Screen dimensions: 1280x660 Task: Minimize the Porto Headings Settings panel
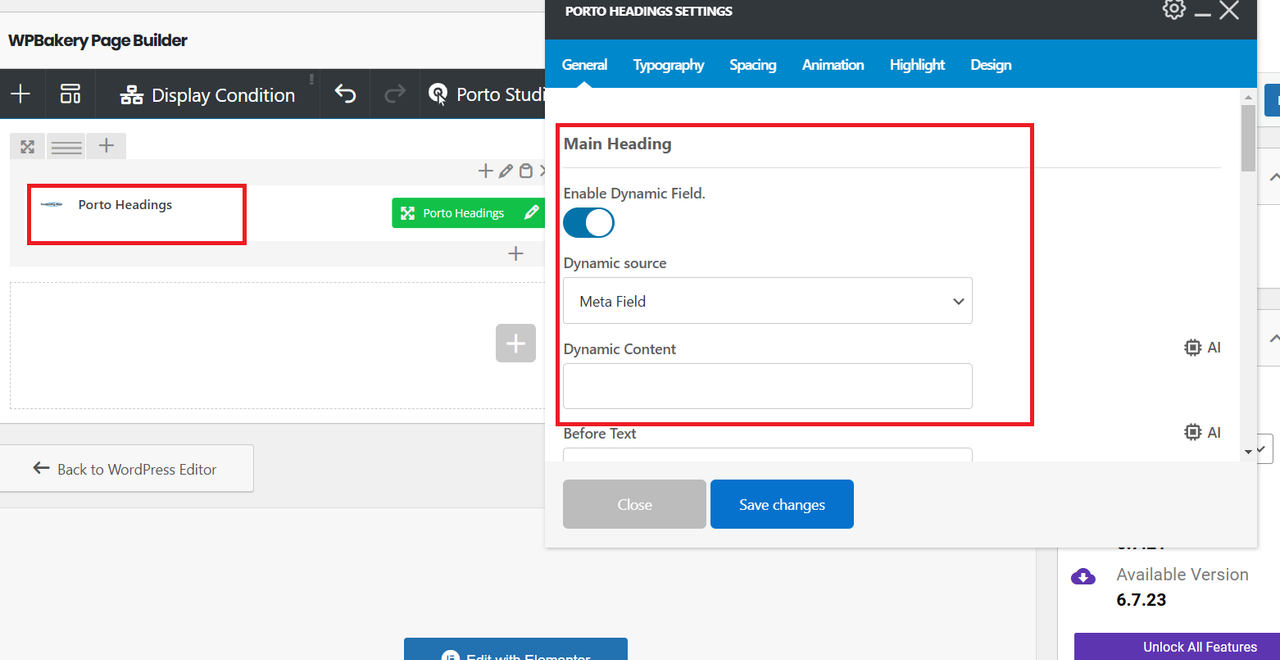pyautogui.click(x=1202, y=12)
